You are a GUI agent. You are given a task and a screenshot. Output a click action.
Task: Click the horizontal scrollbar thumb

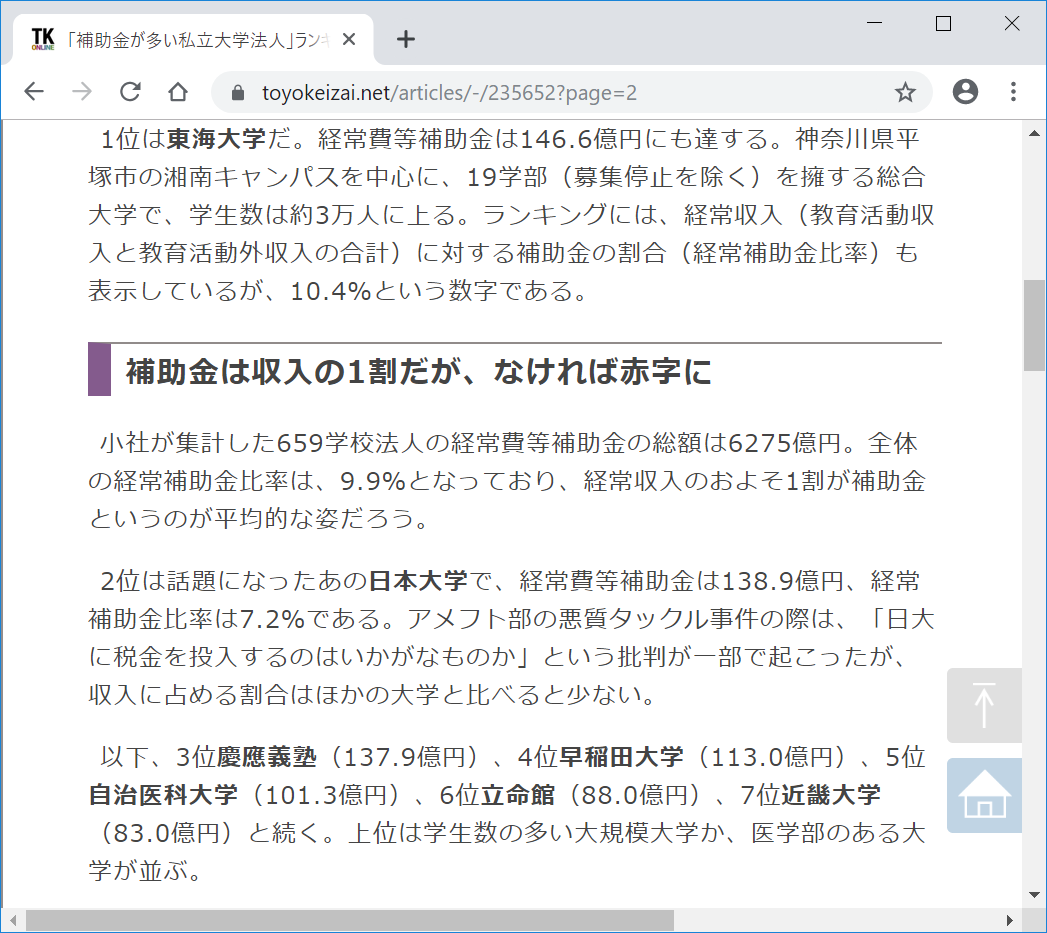tap(350, 920)
